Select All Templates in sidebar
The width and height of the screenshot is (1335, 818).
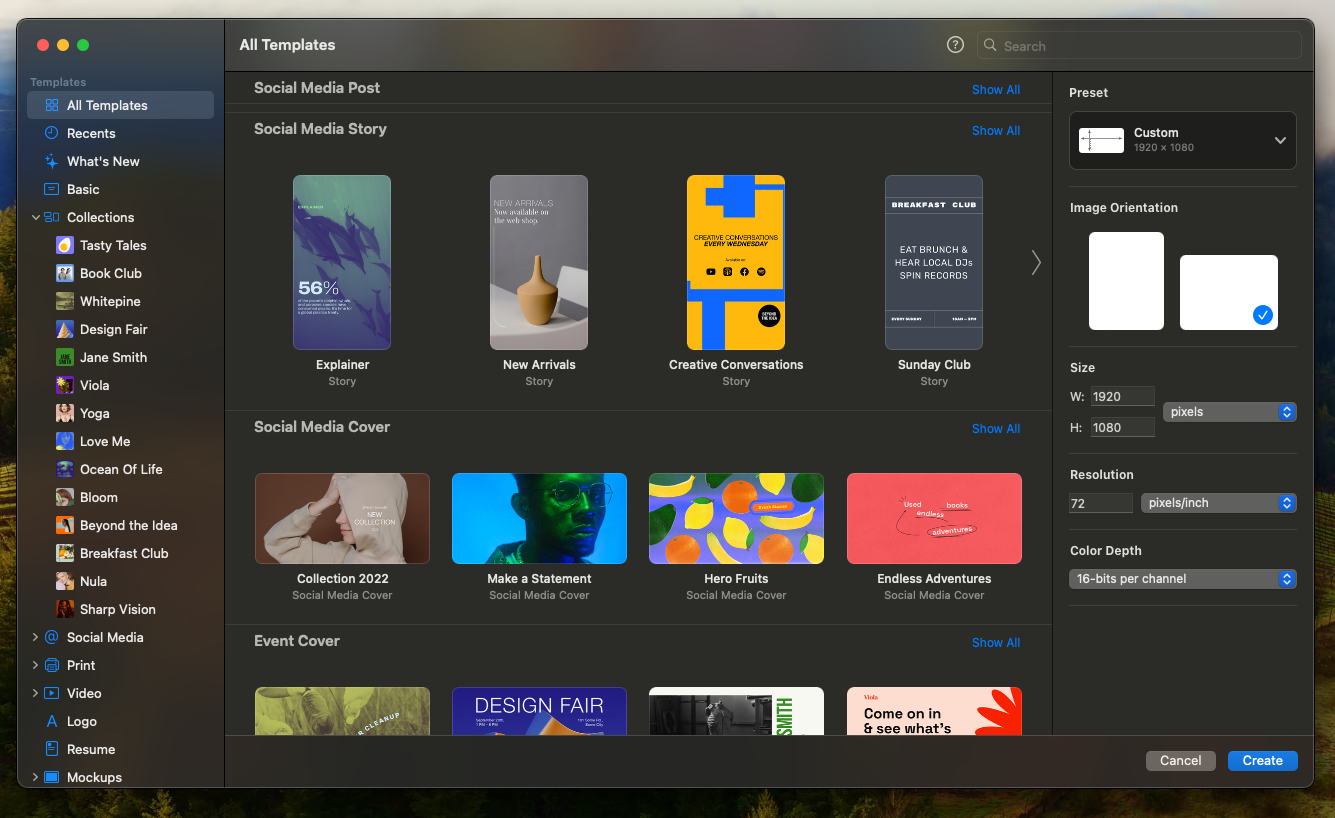tap(107, 105)
